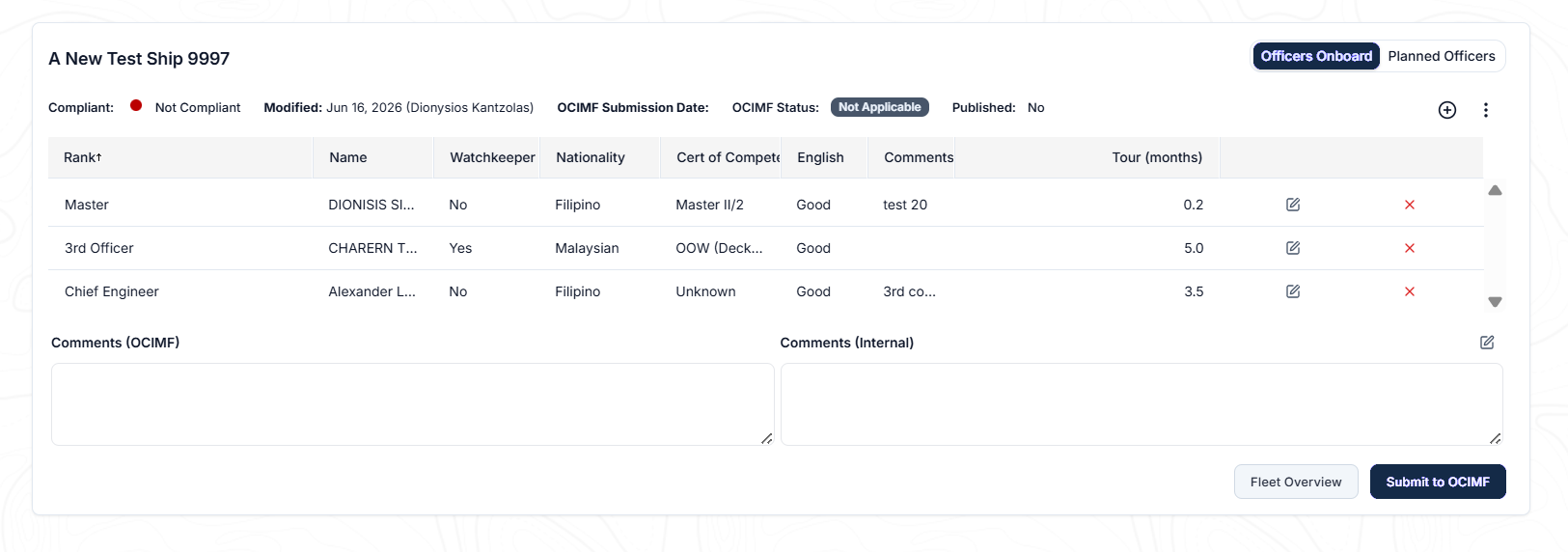Submit to OCIMF
This screenshot has height=552, width=1568.
tap(1438, 482)
